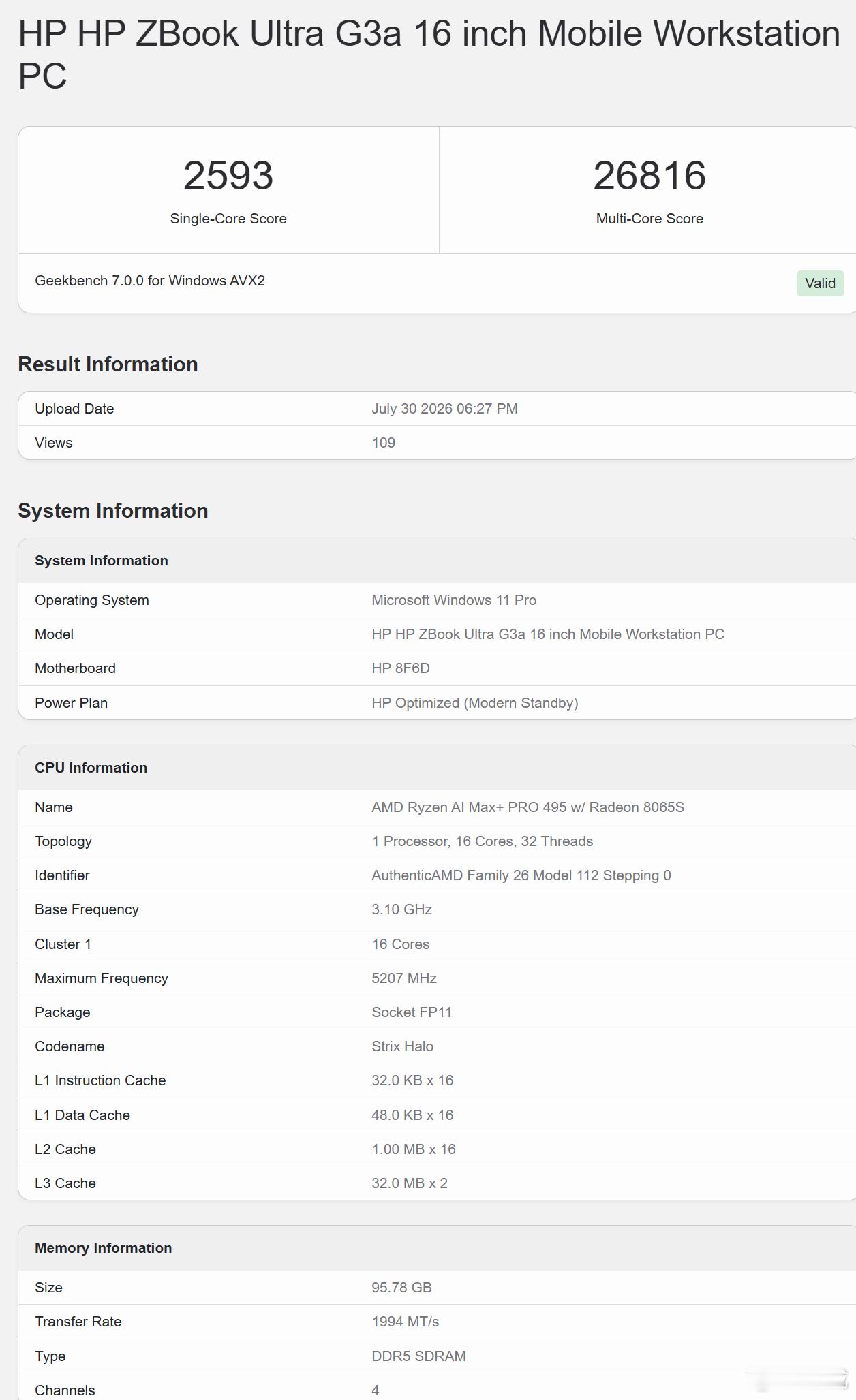Click the Views count 109
This screenshot has width=856, height=1400.
(383, 443)
